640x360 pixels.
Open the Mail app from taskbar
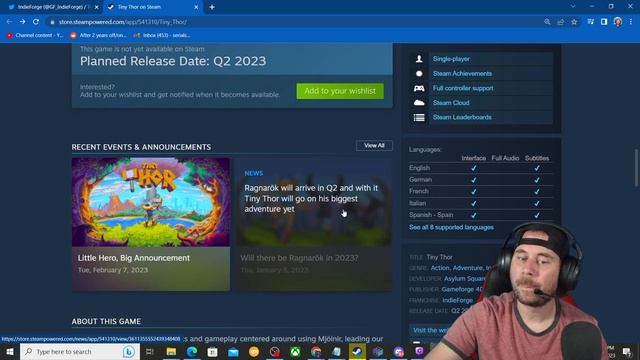tap(233, 351)
